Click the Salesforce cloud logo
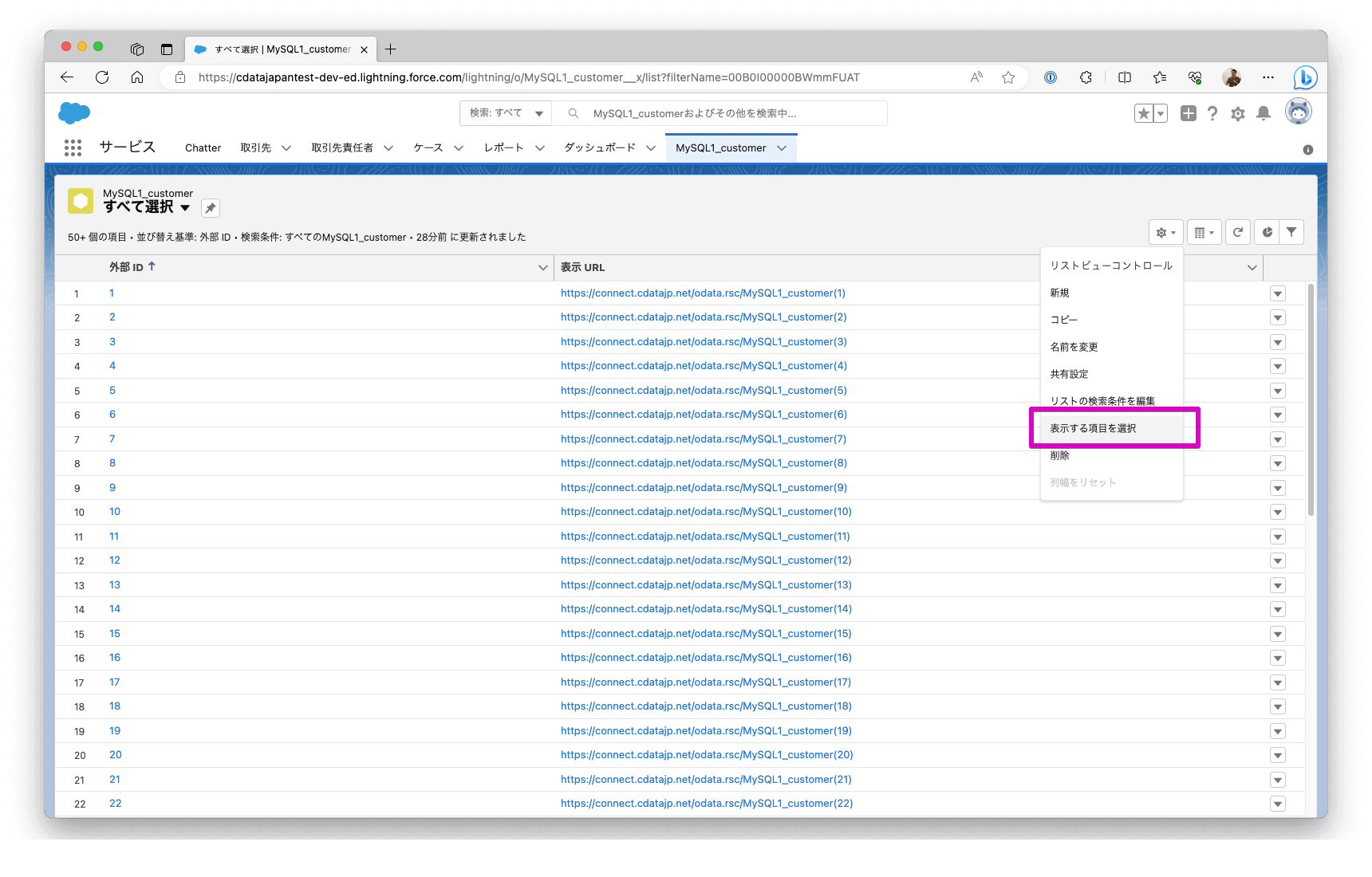Image resolution: width=1372 pixels, height=877 pixels. 74,113
